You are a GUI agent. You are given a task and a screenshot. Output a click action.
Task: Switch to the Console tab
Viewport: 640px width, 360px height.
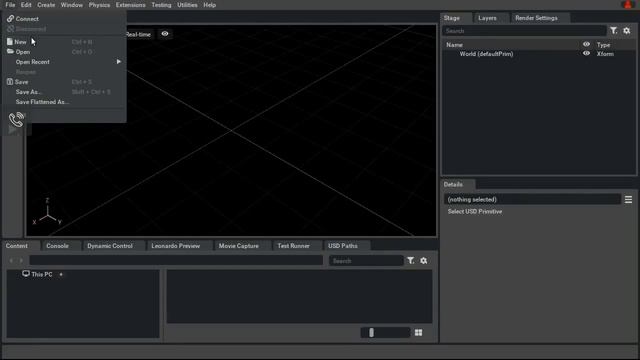(x=58, y=246)
